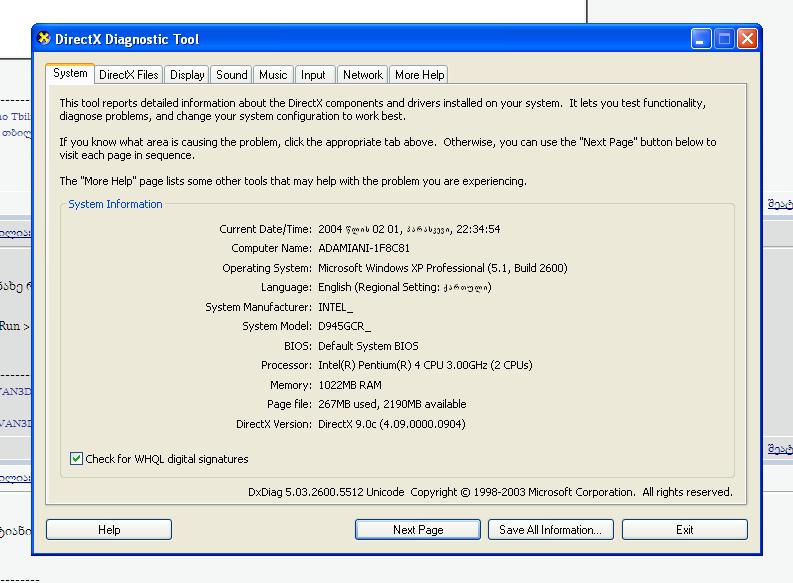Toggle Check for WHQL digital signatures checkbox
793x583 pixels.
pos(76,459)
